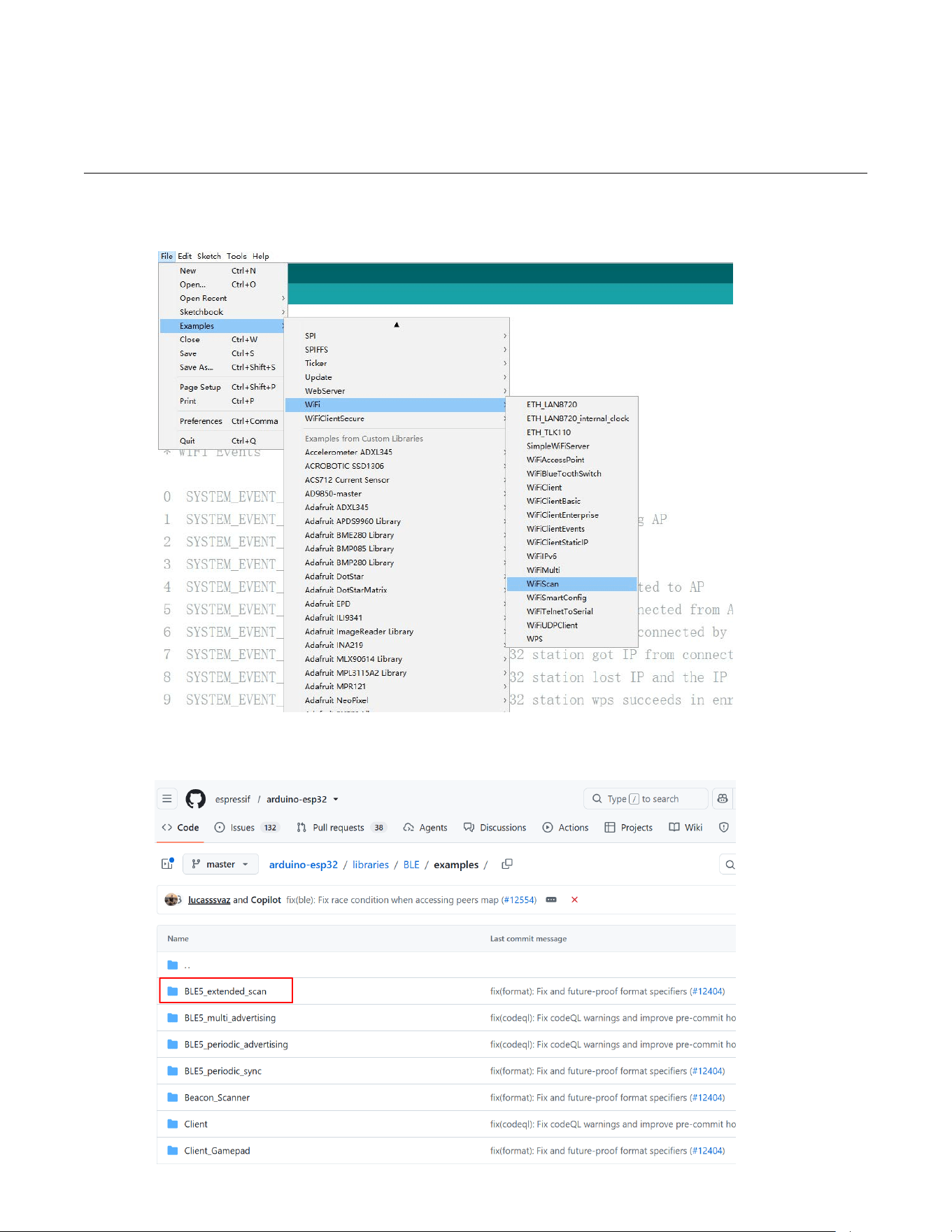Image resolution: width=952 pixels, height=1232 pixels.
Task: Click the BLE5_multi_advertising folder icon
Action: coord(173,1017)
